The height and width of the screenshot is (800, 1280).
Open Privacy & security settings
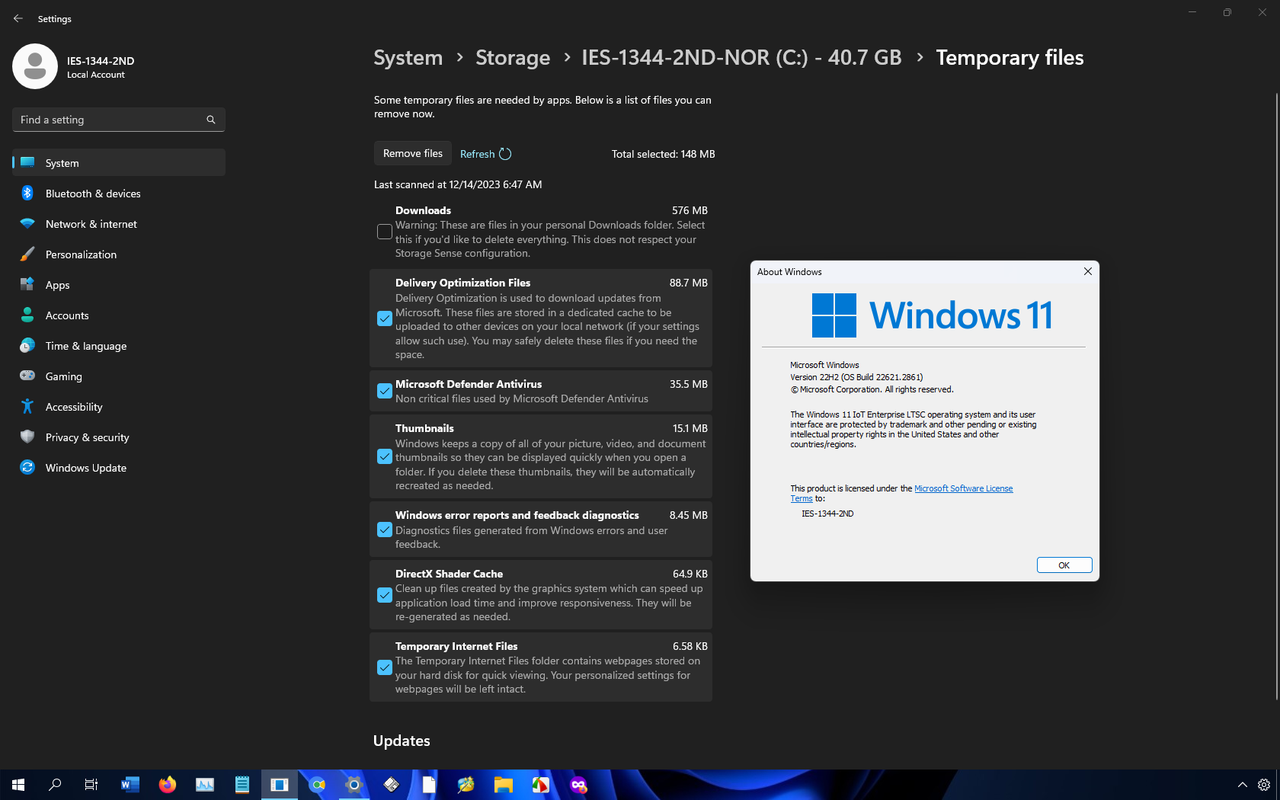click(119, 437)
